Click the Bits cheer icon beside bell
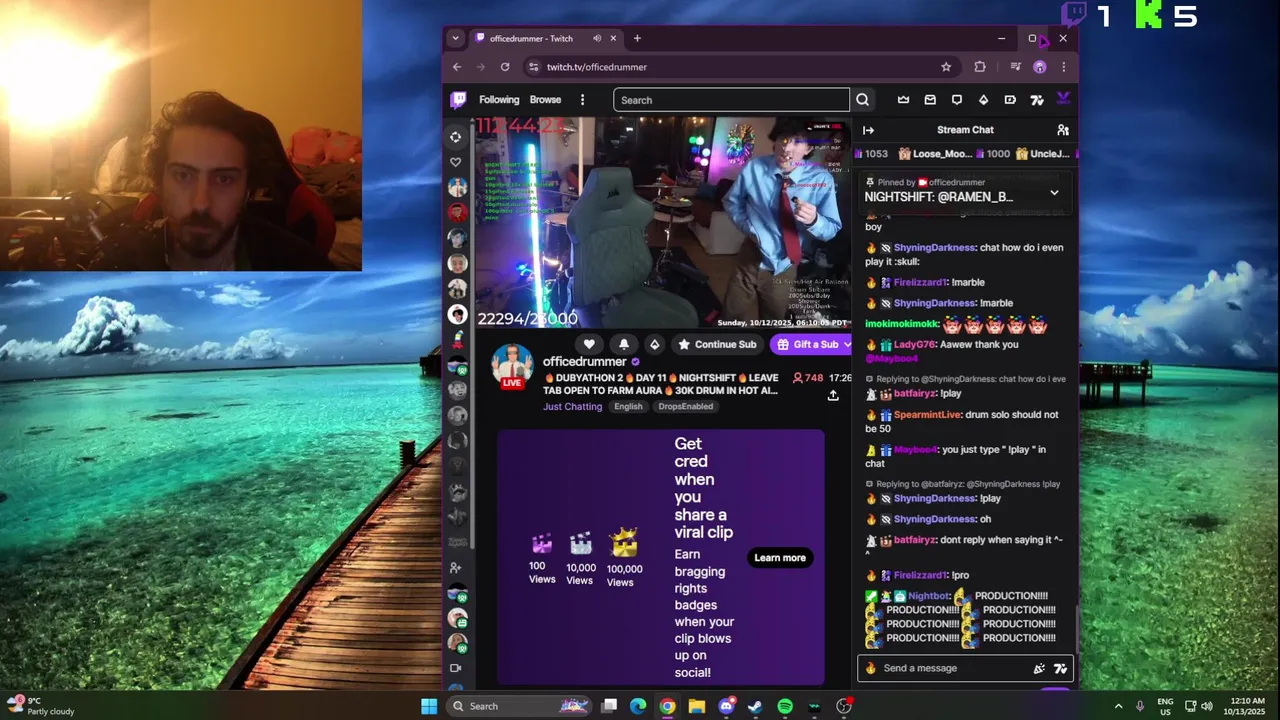 pos(654,344)
